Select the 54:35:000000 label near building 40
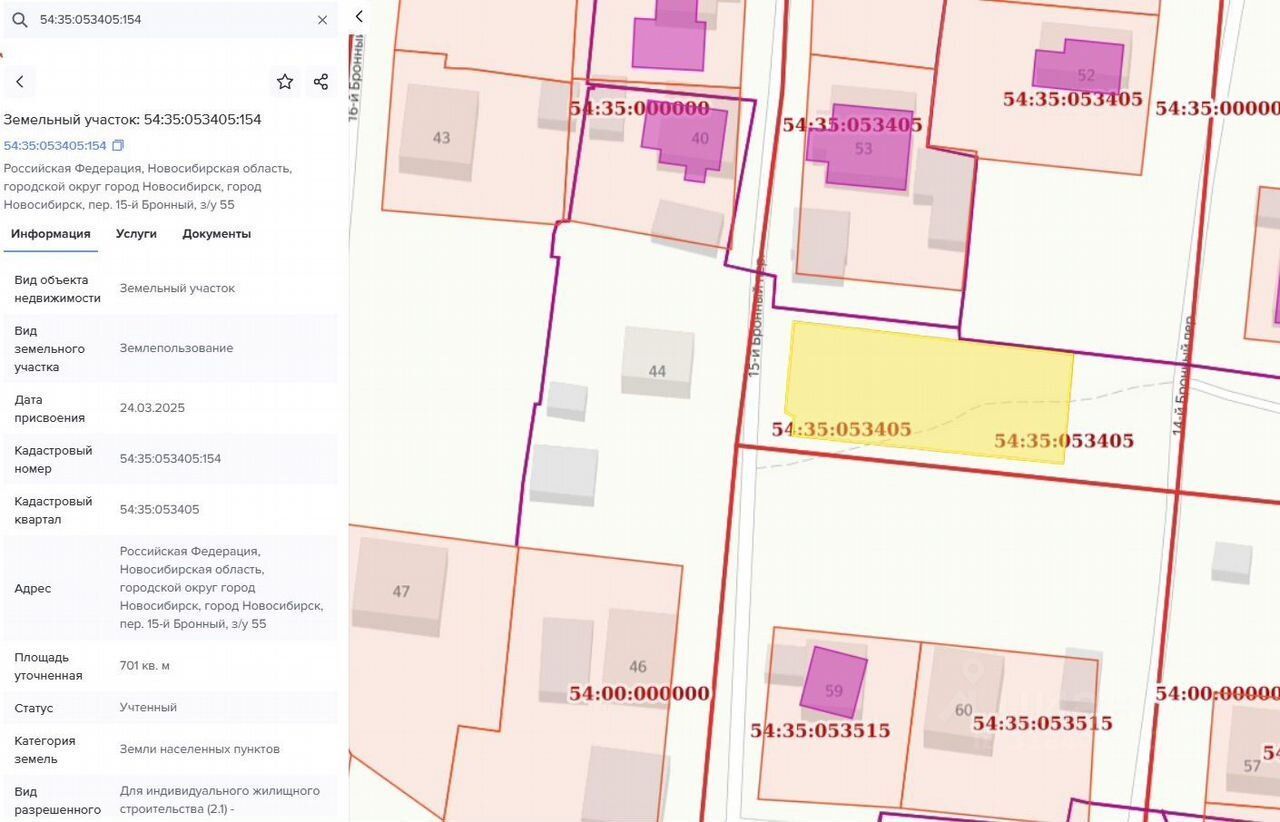The width and height of the screenshot is (1280, 822). point(639,109)
